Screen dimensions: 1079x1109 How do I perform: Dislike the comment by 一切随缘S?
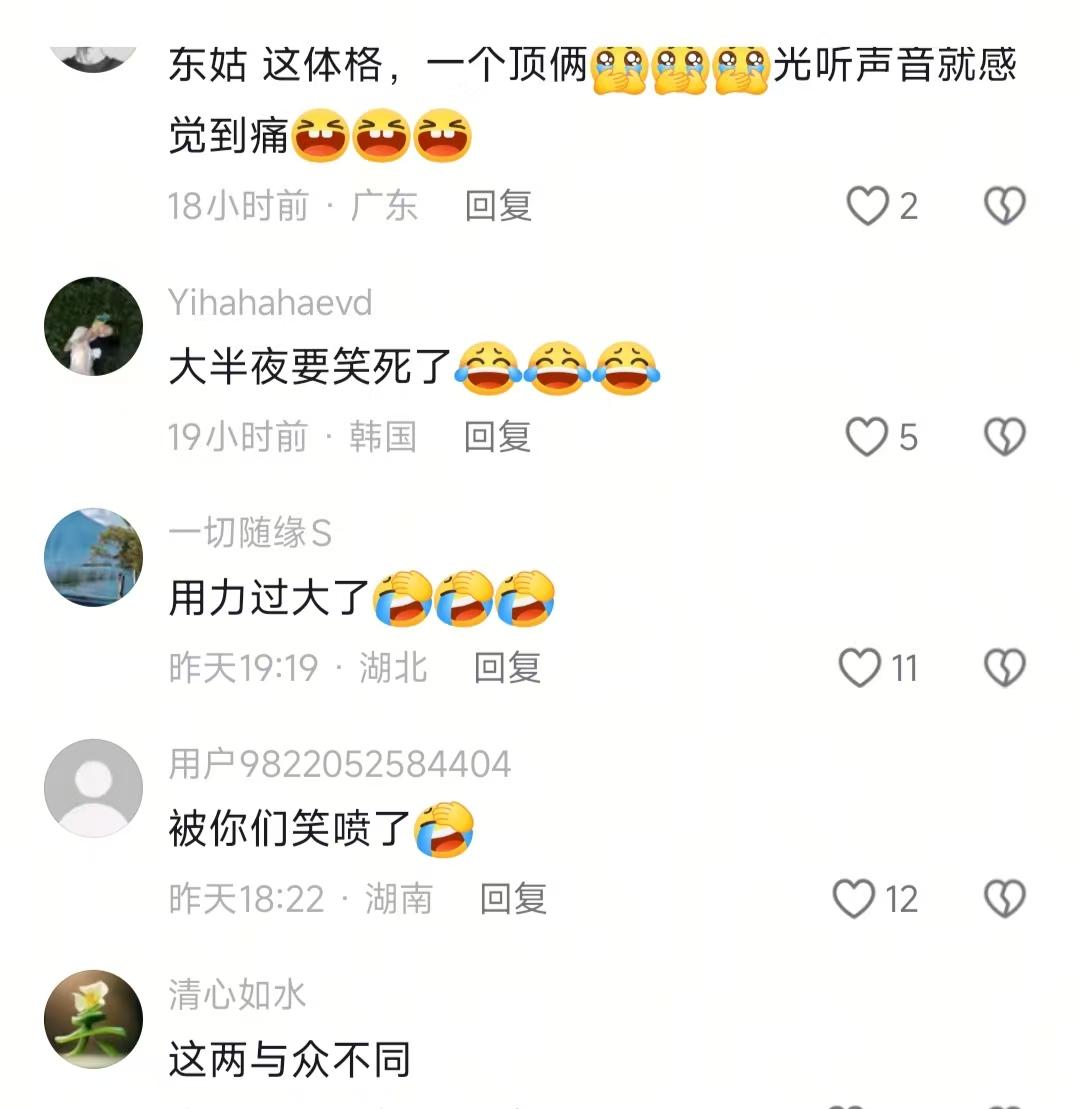coord(1005,668)
